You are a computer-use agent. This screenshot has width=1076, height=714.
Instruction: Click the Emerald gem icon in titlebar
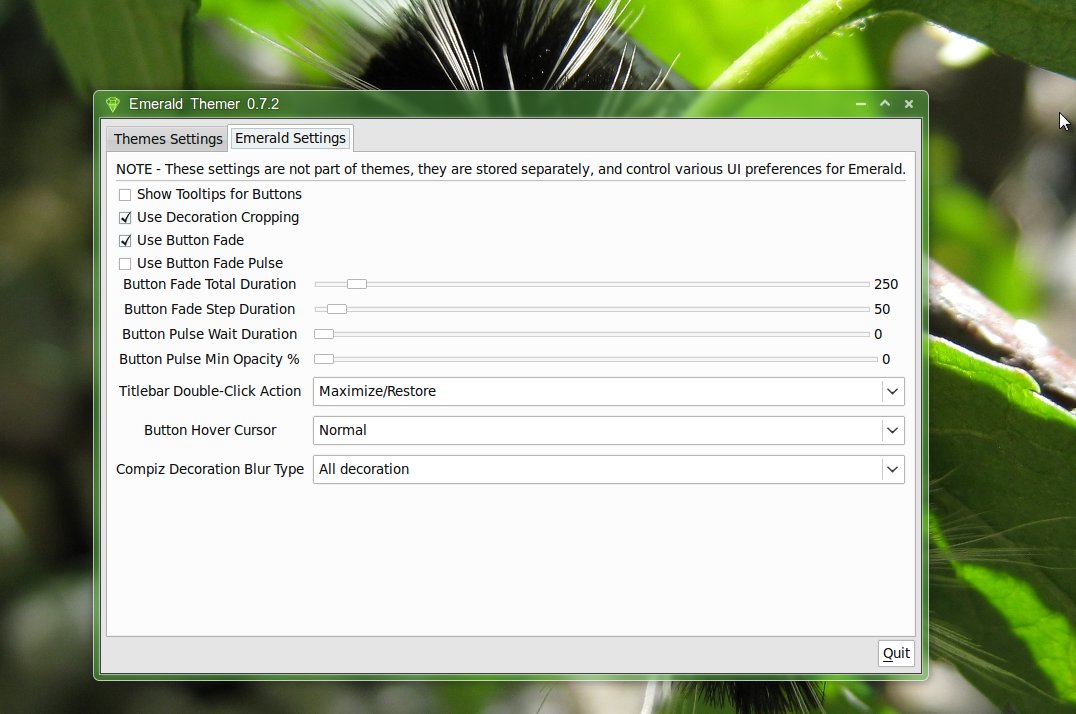pyautogui.click(x=113, y=104)
